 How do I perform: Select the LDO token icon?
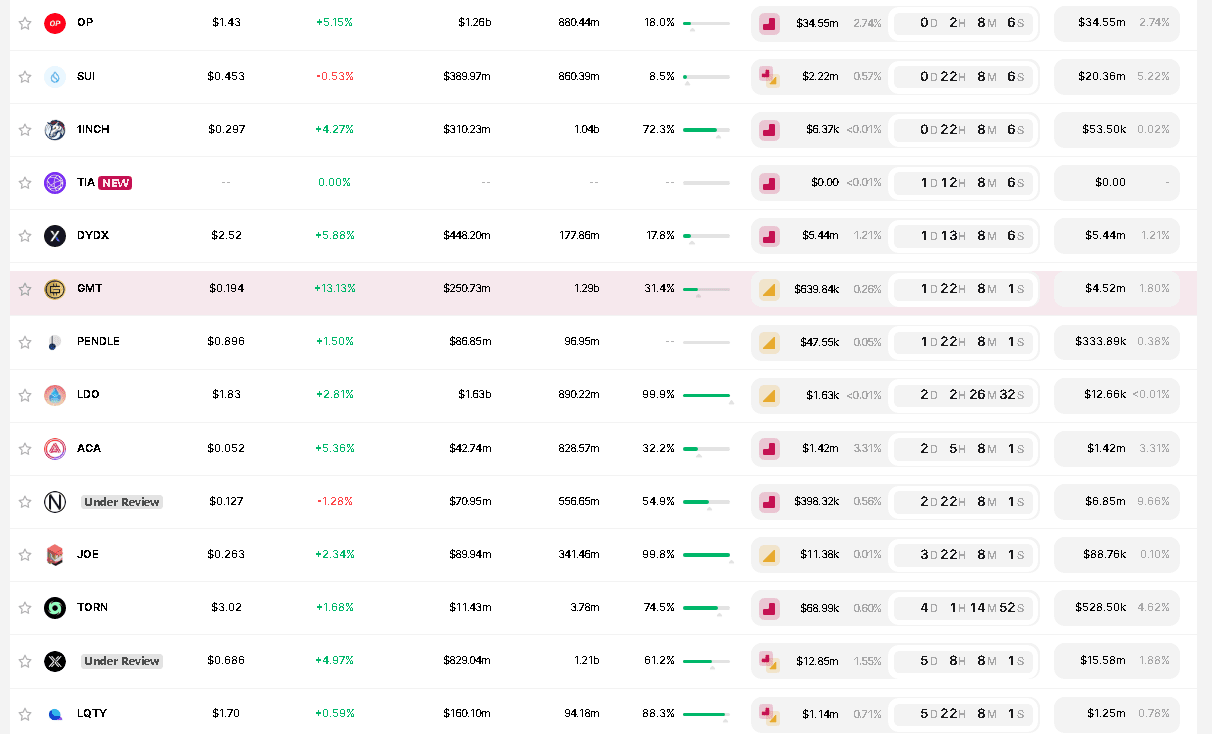pos(55,394)
